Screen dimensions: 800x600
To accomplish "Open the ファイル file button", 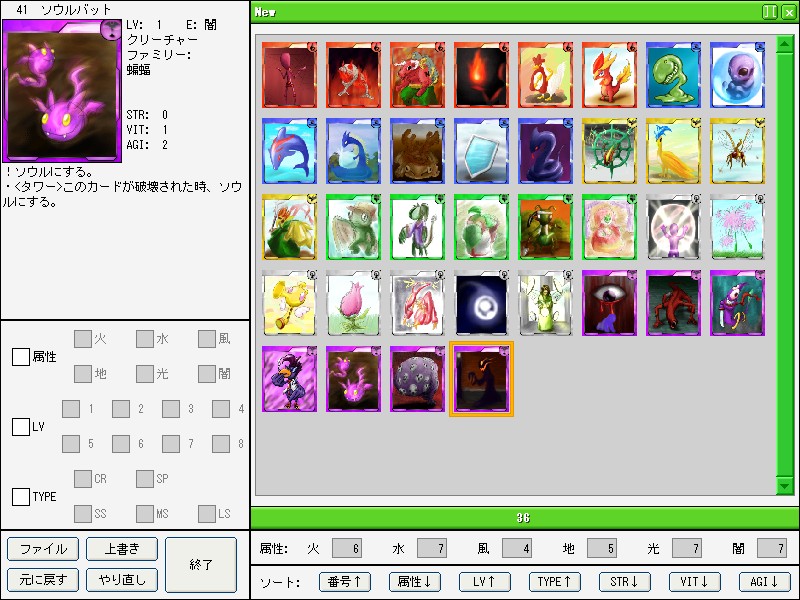I will pyautogui.click(x=43, y=549).
